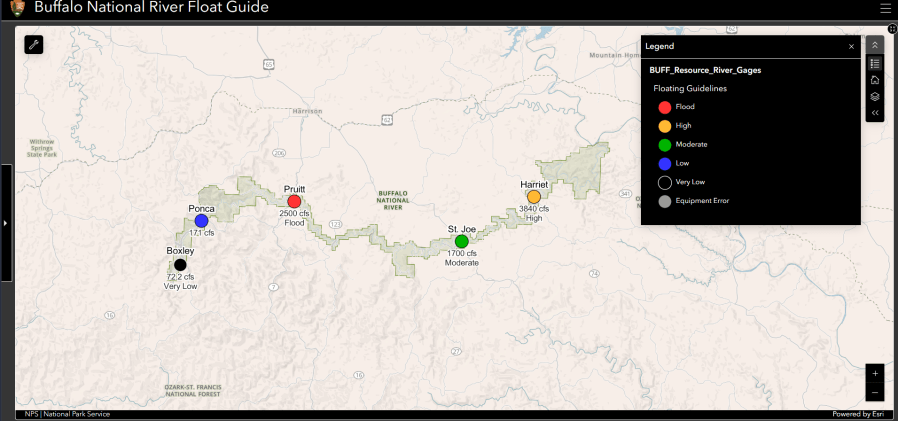Click the 'Withrow Springs State Park' map label
898x421 pixels.
[43, 148]
